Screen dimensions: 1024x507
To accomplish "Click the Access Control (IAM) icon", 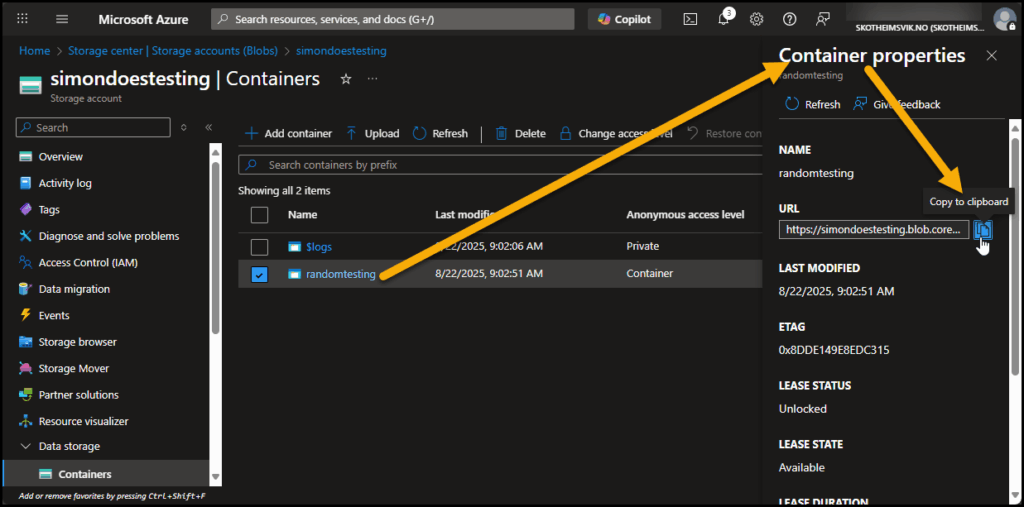I will pos(26,263).
